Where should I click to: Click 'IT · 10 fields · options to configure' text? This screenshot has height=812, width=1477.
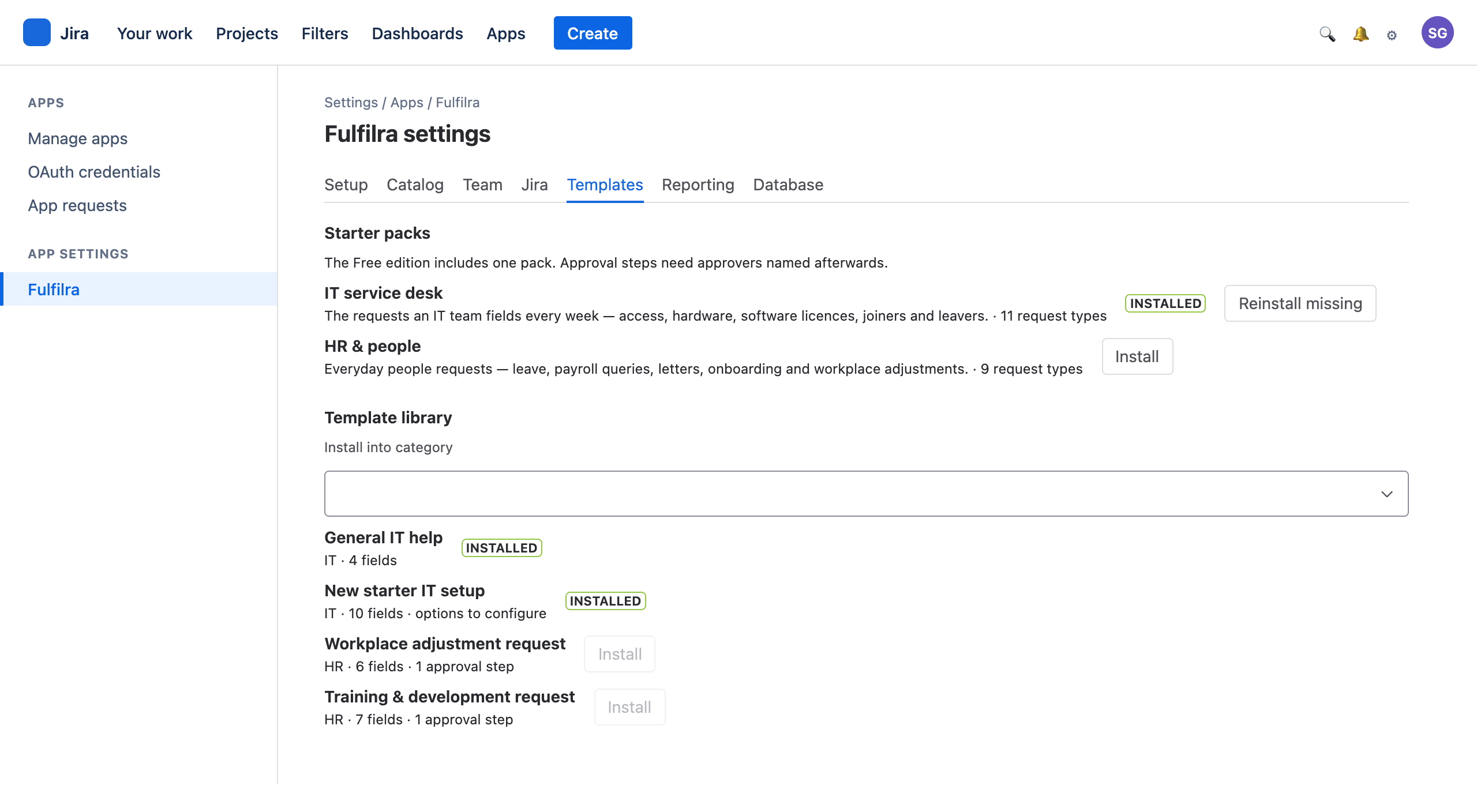click(x=435, y=614)
